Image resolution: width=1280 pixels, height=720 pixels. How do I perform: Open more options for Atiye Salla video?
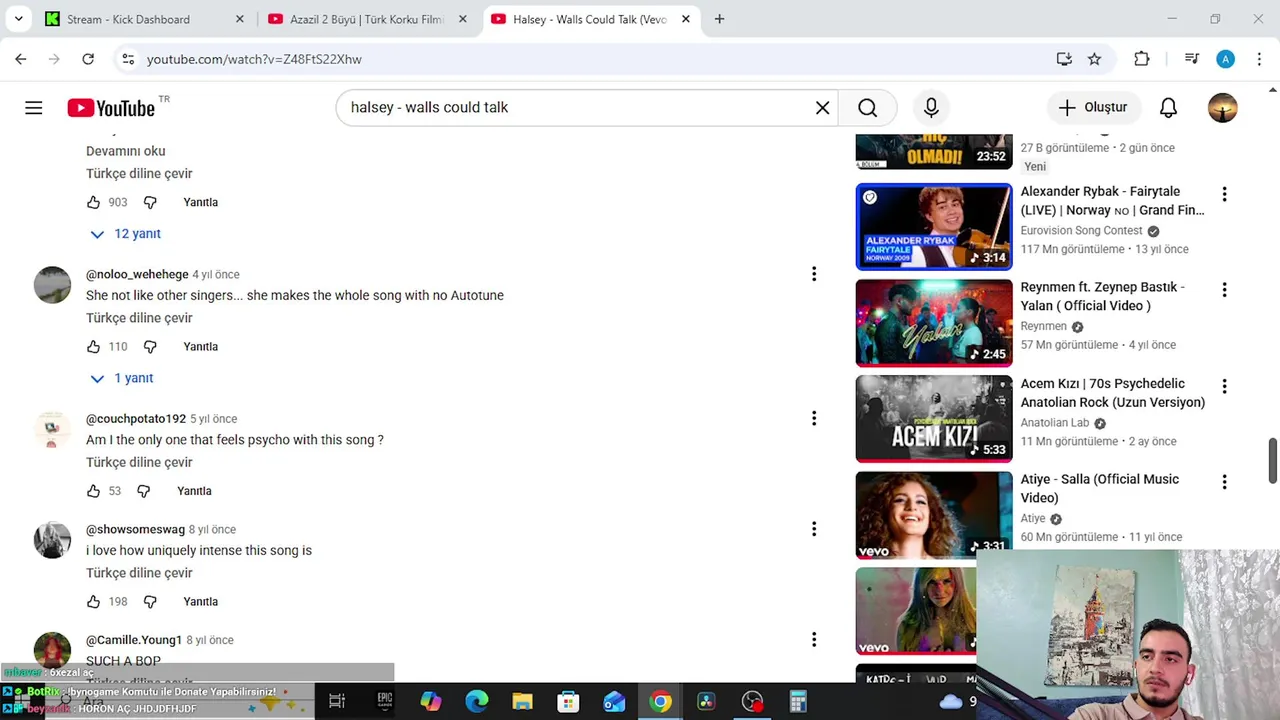coord(1224,482)
